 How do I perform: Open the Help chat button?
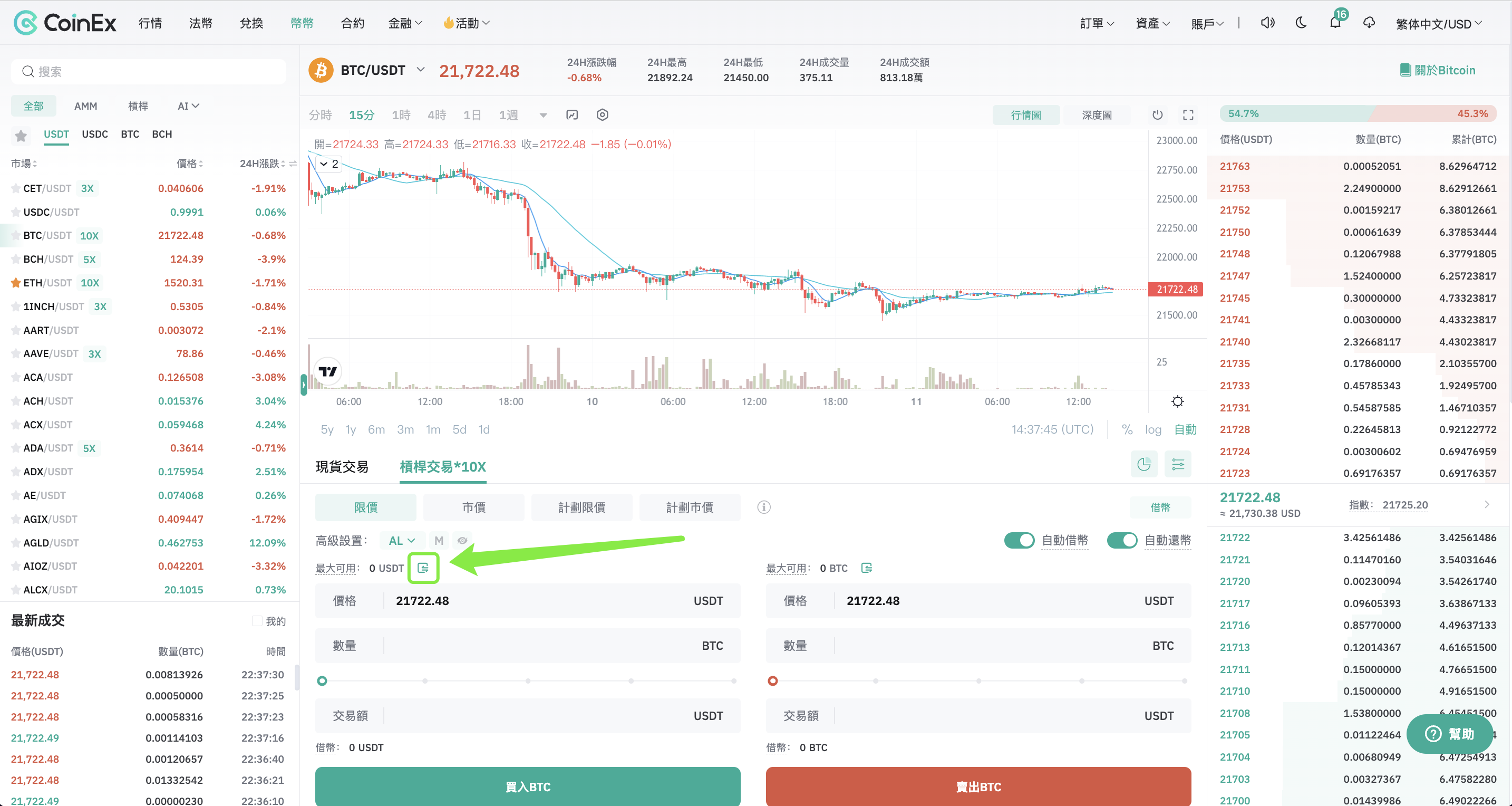[1449, 734]
